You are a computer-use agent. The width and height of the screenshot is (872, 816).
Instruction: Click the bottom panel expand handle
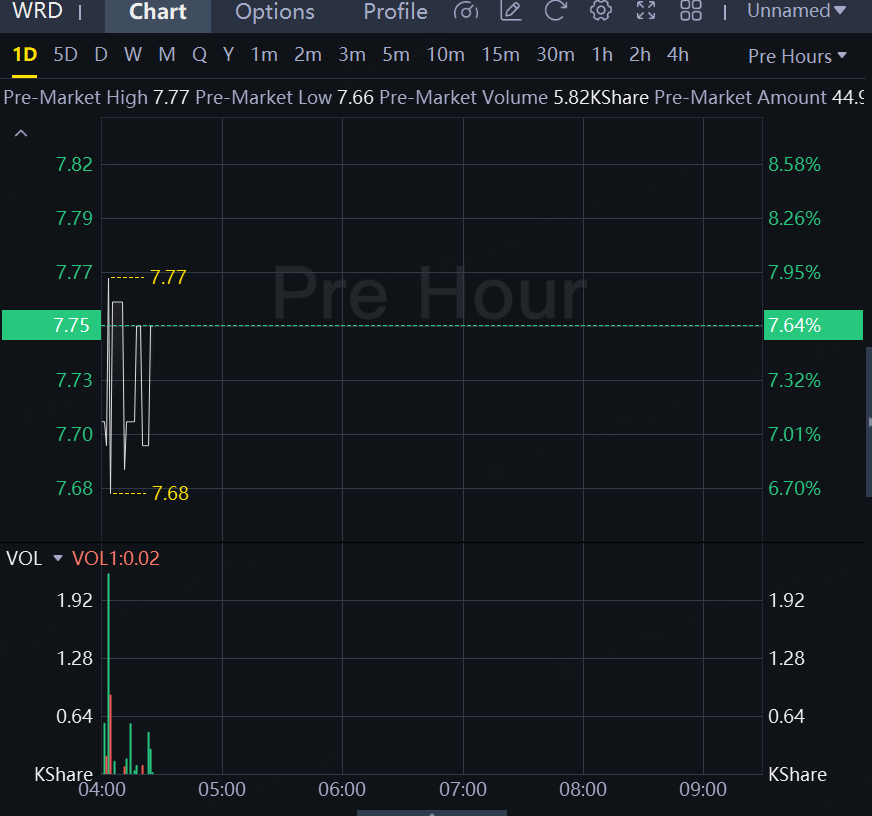[x=432, y=813]
